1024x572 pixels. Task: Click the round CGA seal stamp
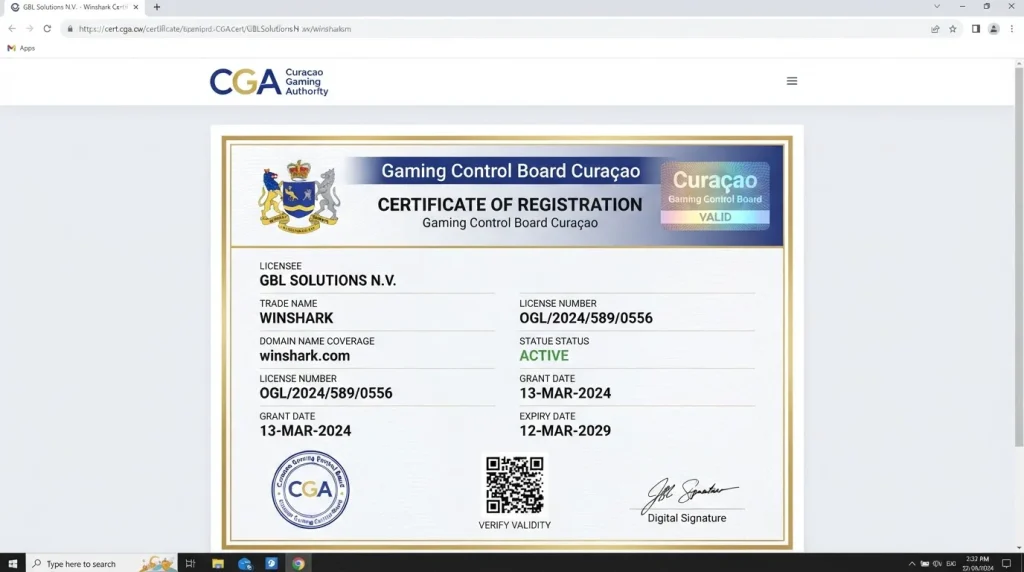pyautogui.click(x=310, y=489)
